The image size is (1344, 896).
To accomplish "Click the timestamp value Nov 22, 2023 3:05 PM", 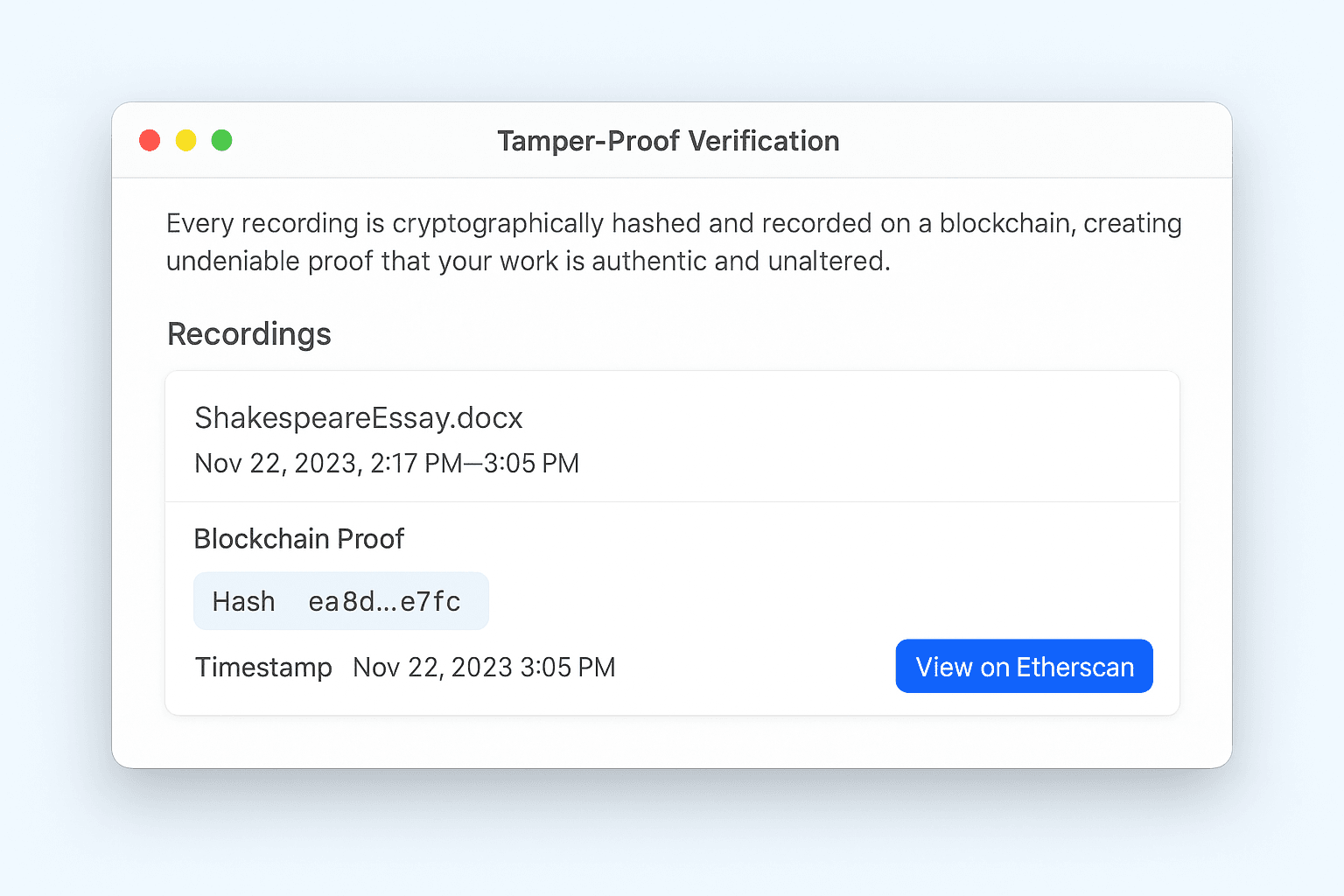I will (x=484, y=668).
